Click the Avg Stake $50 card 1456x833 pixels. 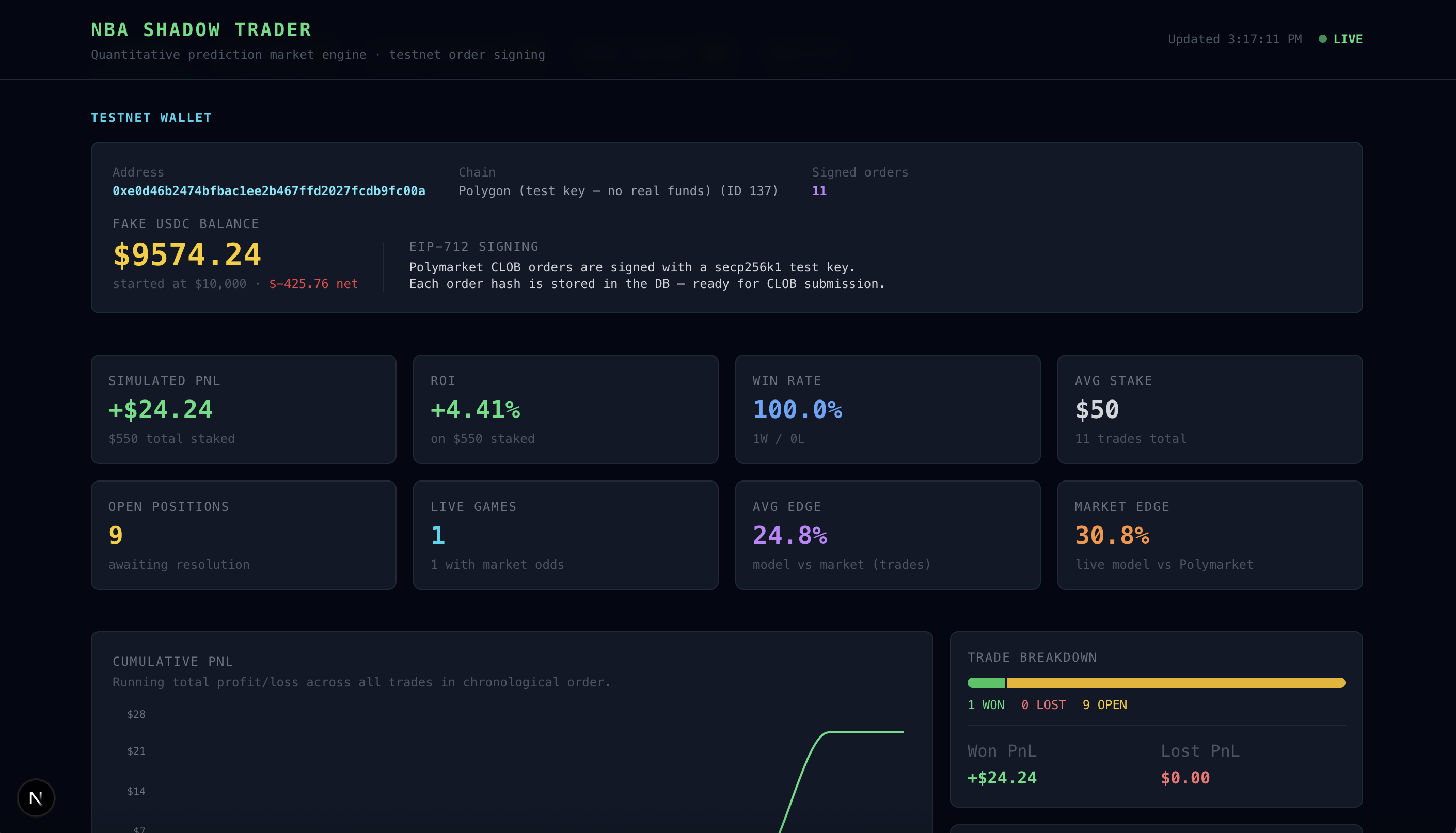(1209, 409)
